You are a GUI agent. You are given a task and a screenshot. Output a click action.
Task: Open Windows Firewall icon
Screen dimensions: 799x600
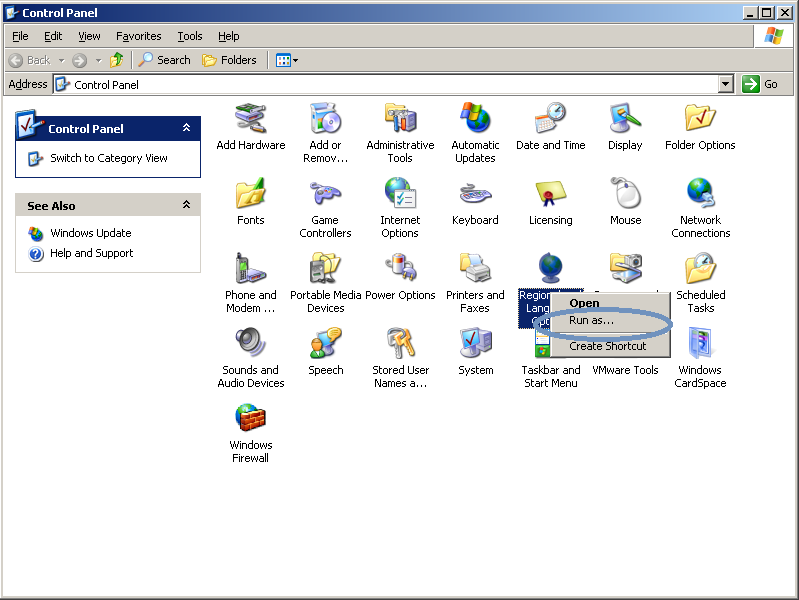[x=250, y=418]
